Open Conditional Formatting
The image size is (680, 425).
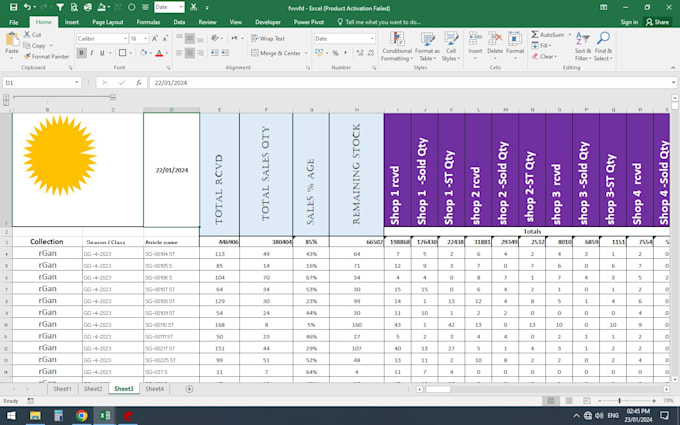point(397,46)
